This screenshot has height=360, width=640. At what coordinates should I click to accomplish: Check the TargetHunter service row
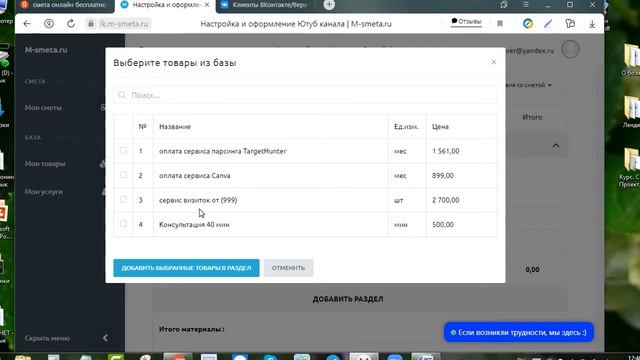click(x=123, y=151)
